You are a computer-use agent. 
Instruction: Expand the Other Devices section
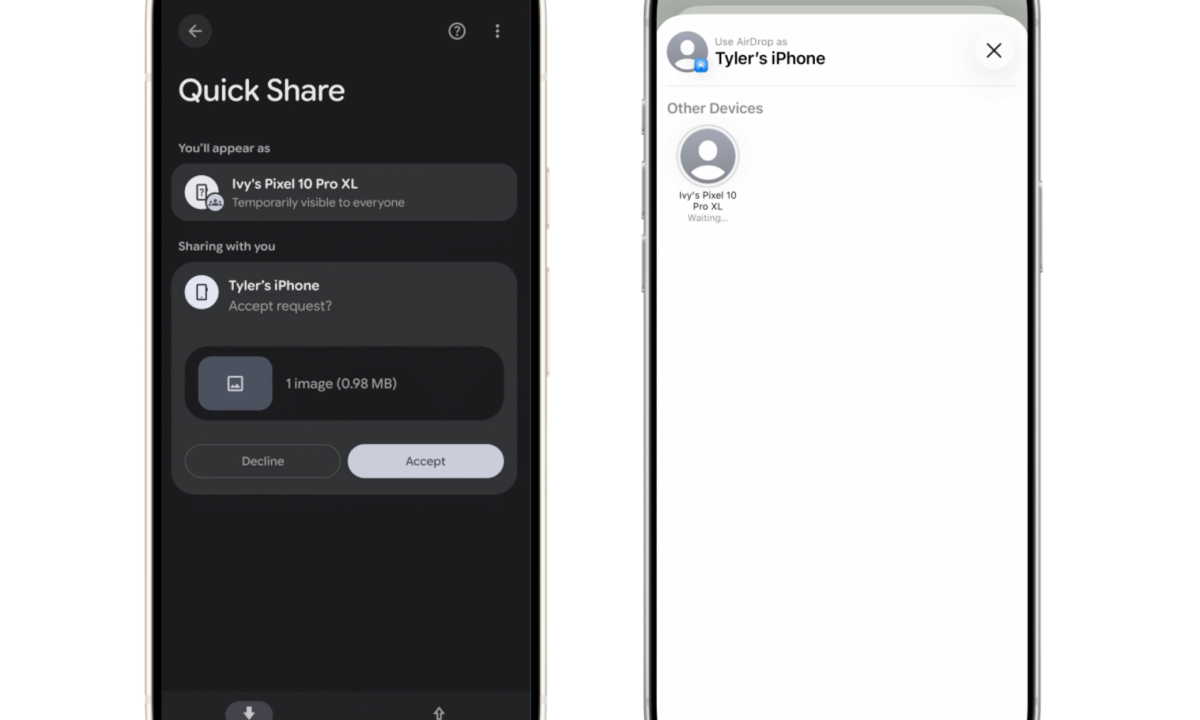tap(714, 108)
